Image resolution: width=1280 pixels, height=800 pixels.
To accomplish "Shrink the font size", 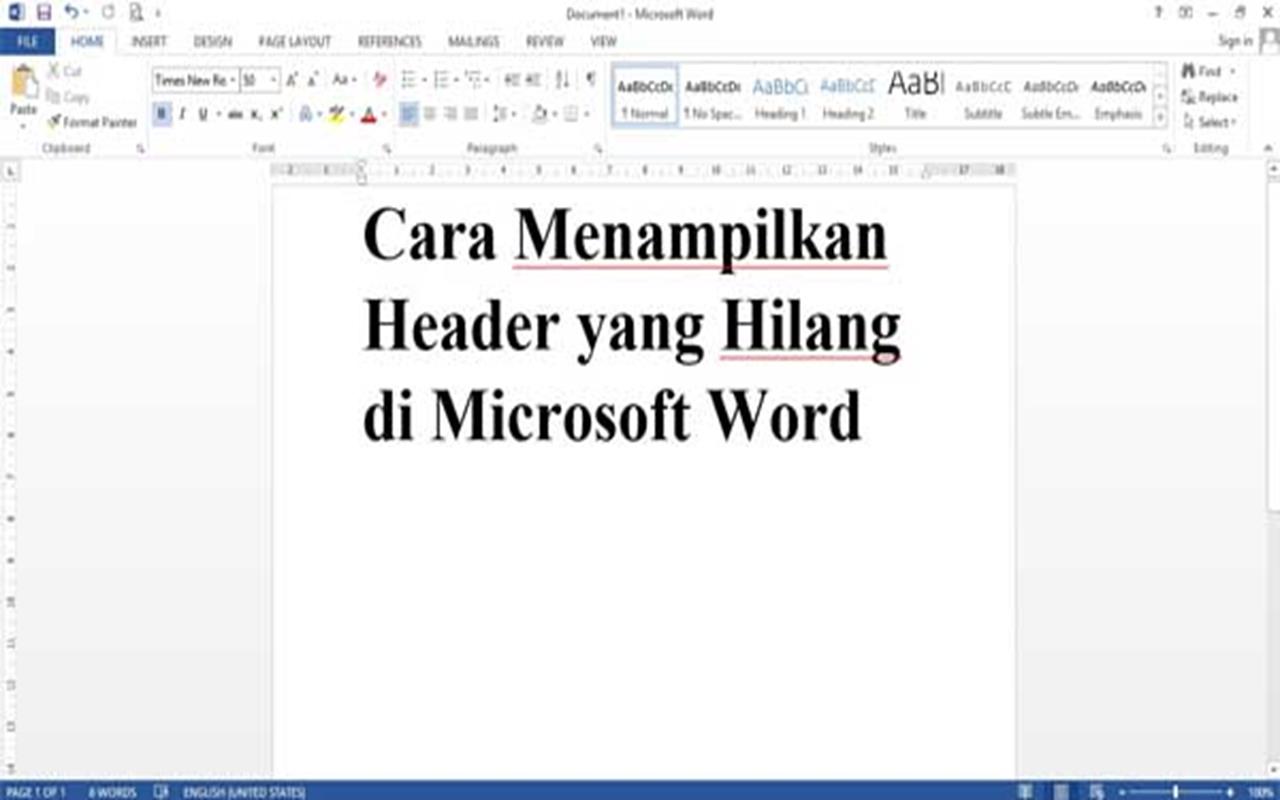I will [312, 80].
